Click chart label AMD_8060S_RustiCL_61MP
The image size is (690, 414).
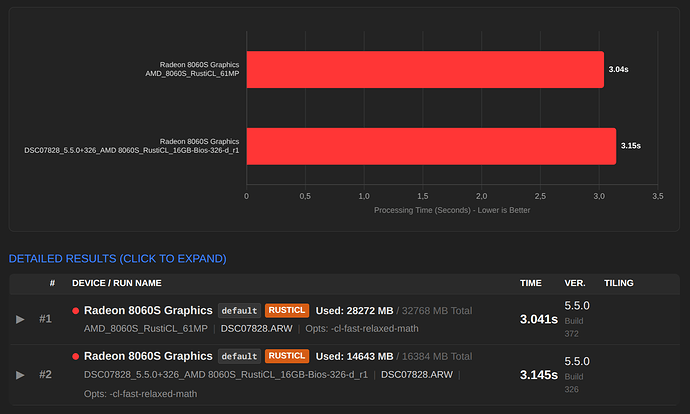(192, 74)
